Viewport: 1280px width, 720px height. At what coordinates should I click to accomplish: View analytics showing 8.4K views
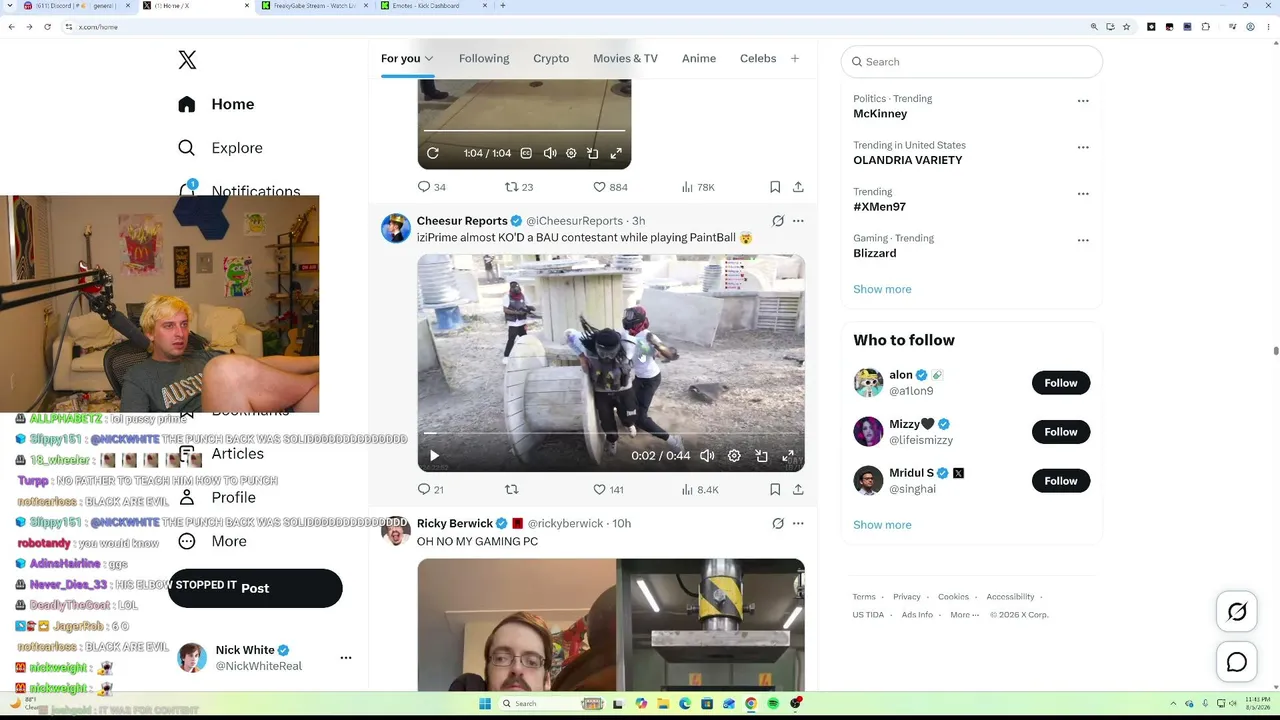(x=700, y=489)
